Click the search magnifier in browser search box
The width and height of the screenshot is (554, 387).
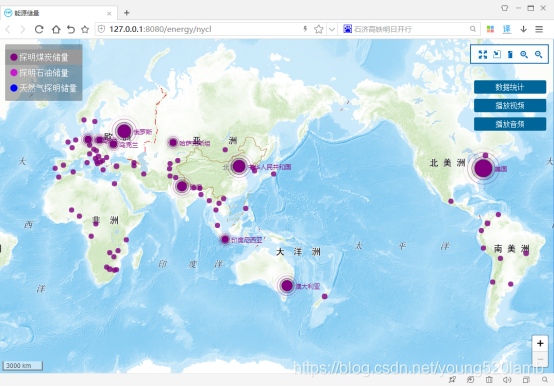point(473,29)
